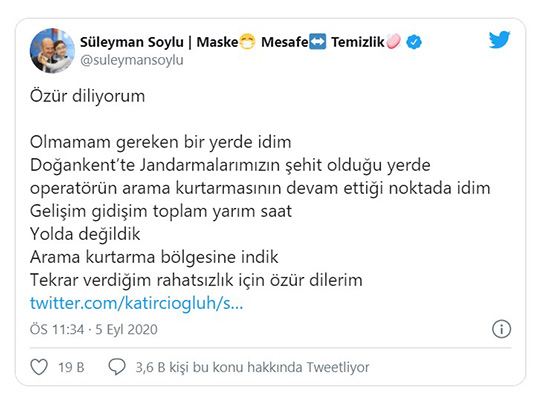Click the 'Yolda değildik' line
This screenshot has height=398, width=550.
click(x=85, y=234)
